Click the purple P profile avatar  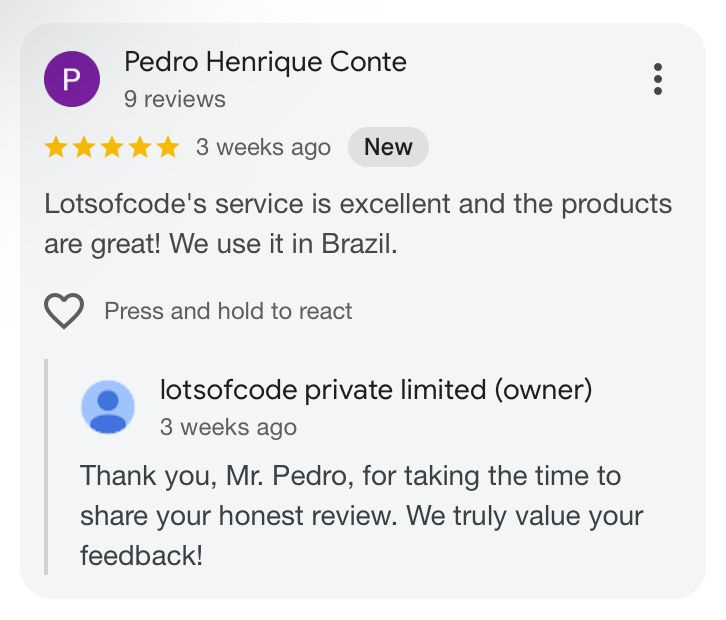[72, 79]
